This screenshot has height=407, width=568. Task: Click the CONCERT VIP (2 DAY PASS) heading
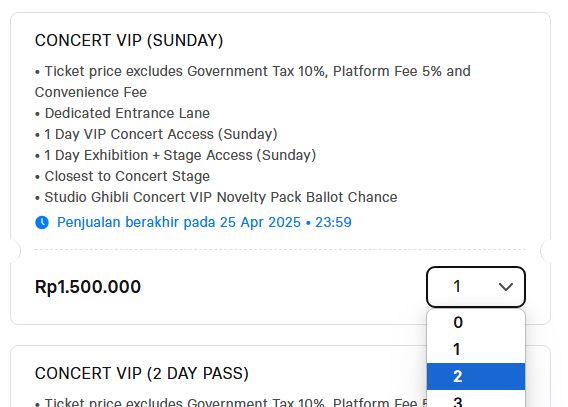(x=142, y=373)
